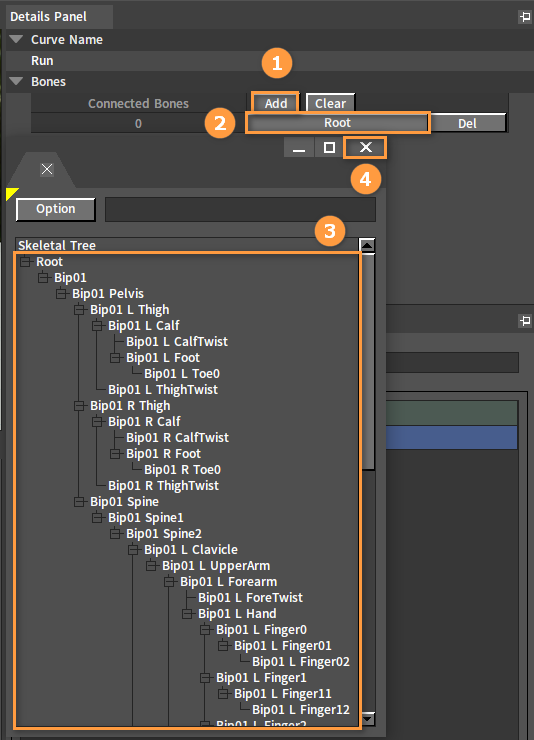Screen dimensions: 534x740
Task: Collapse the Bip01 Pelvis node
Action: [x=61, y=294]
